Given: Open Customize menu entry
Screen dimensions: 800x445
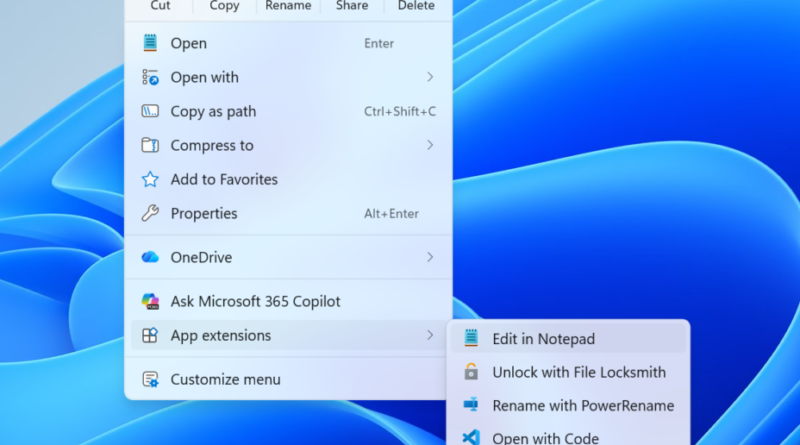Looking at the screenshot, I should click(x=288, y=379).
